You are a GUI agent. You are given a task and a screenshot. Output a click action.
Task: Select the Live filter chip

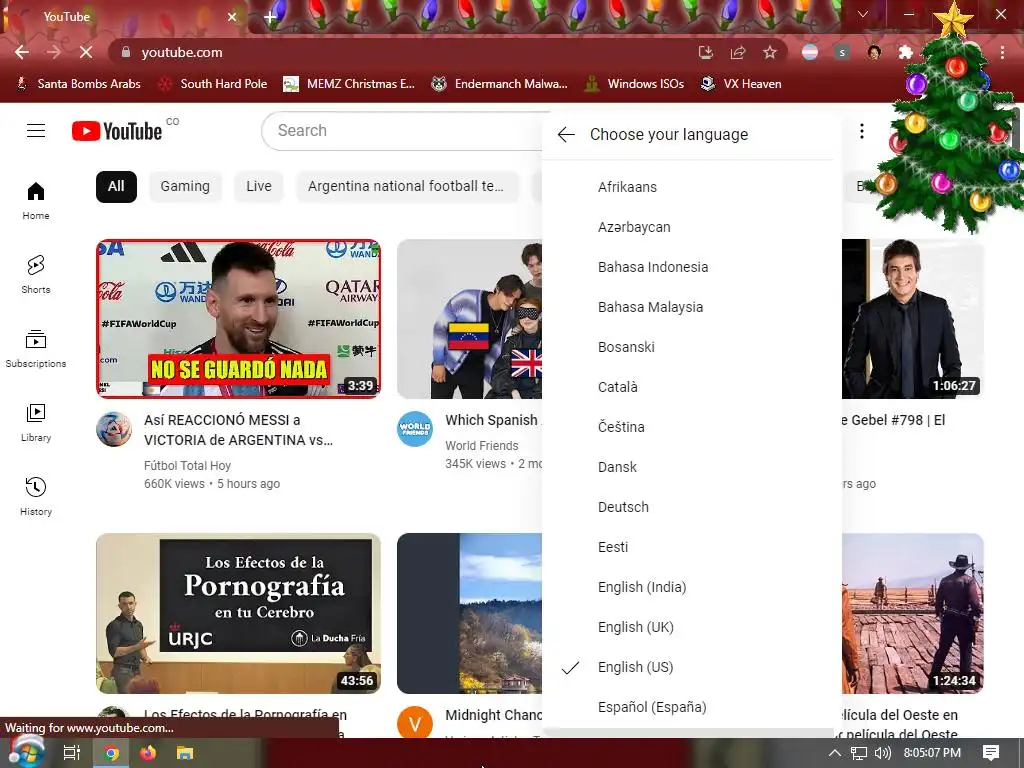click(259, 187)
